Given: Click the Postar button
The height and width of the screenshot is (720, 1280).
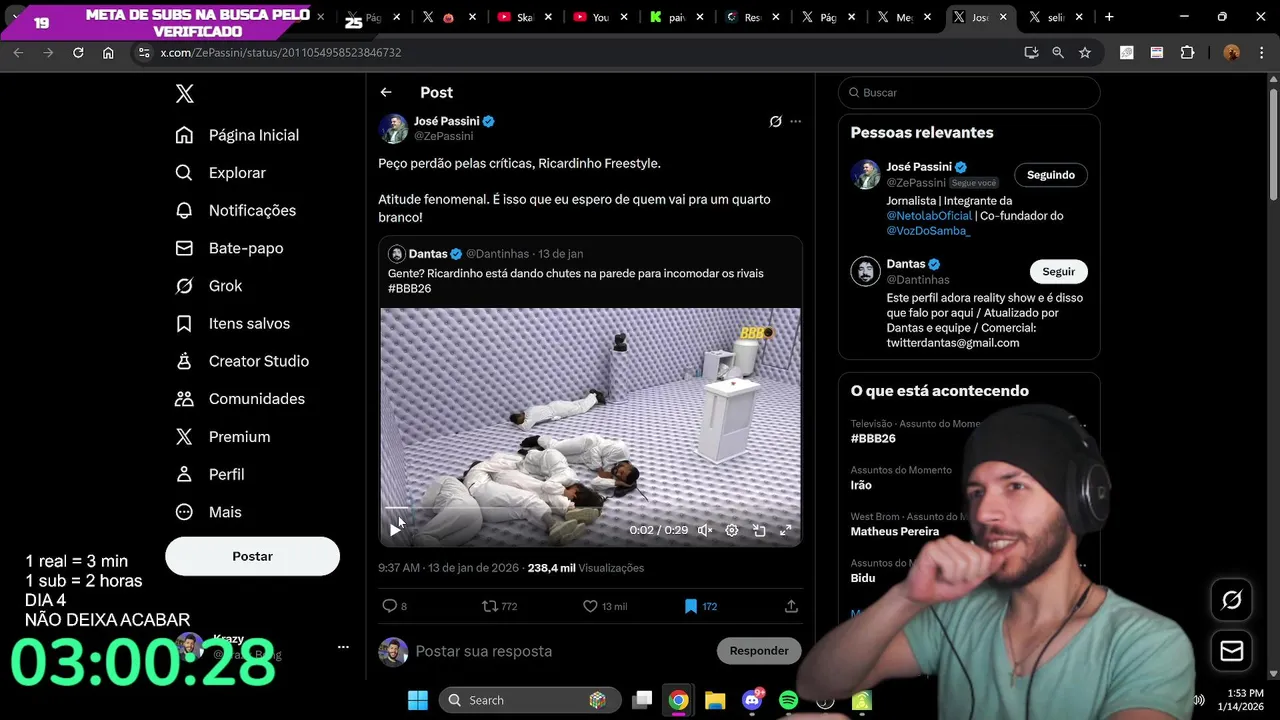Looking at the screenshot, I should [x=252, y=556].
